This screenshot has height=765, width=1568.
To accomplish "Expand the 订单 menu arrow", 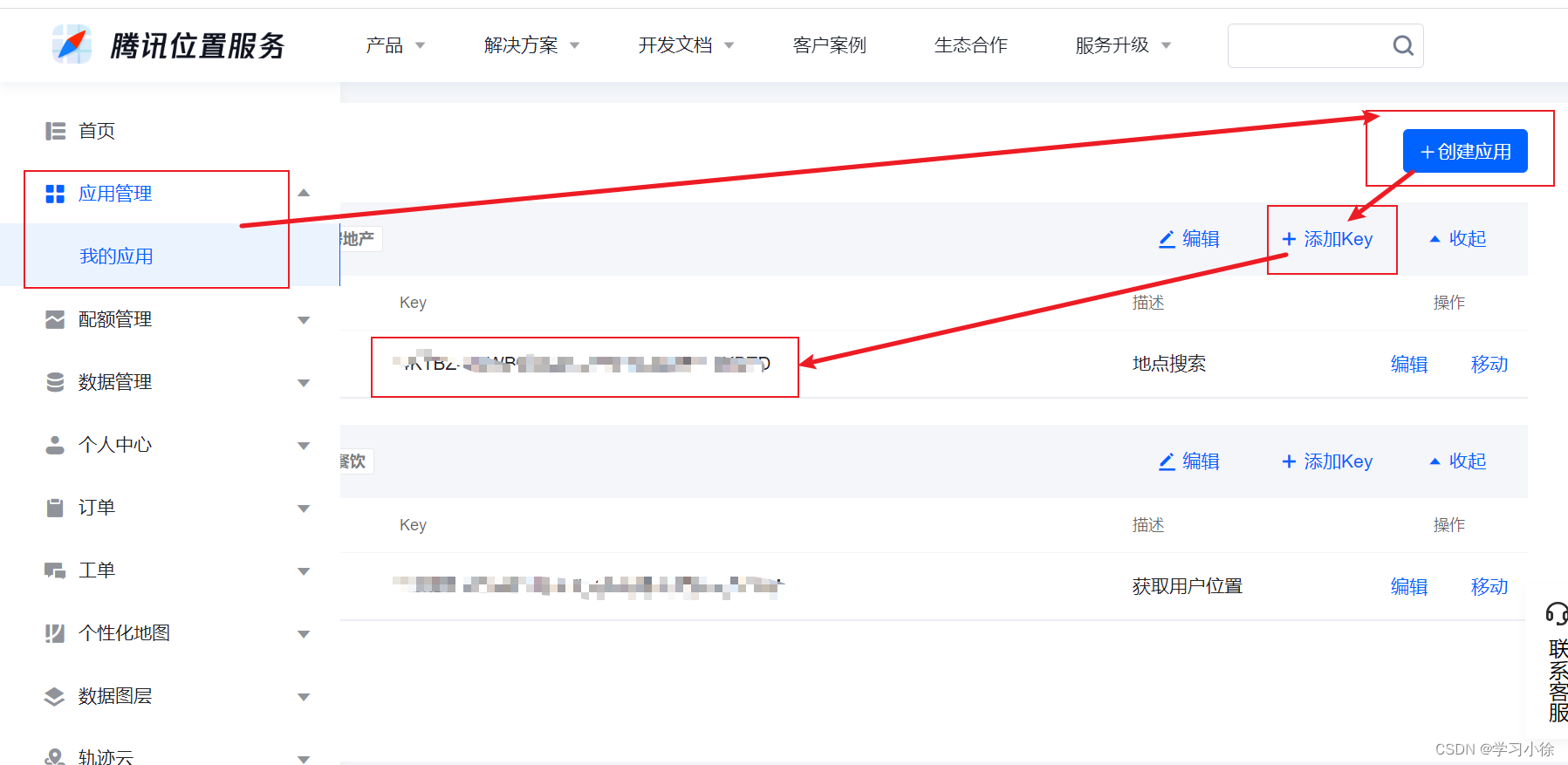I will [304, 509].
